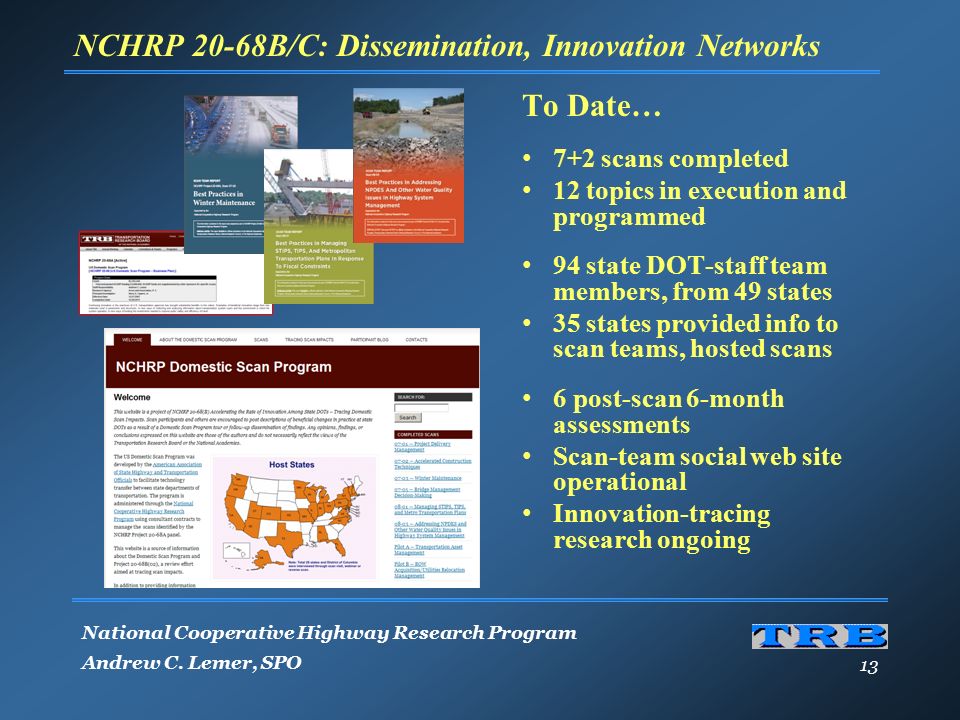
Task: Select the slide title NCHRP 20-68B/C
Action: point(446,46)
